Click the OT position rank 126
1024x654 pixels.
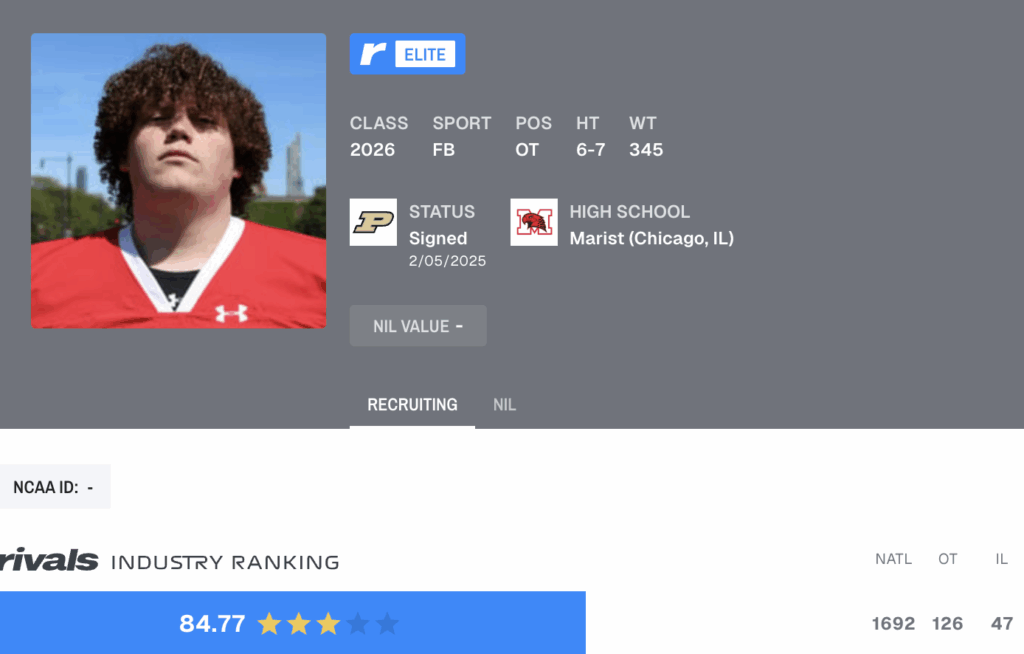[948, 624]
